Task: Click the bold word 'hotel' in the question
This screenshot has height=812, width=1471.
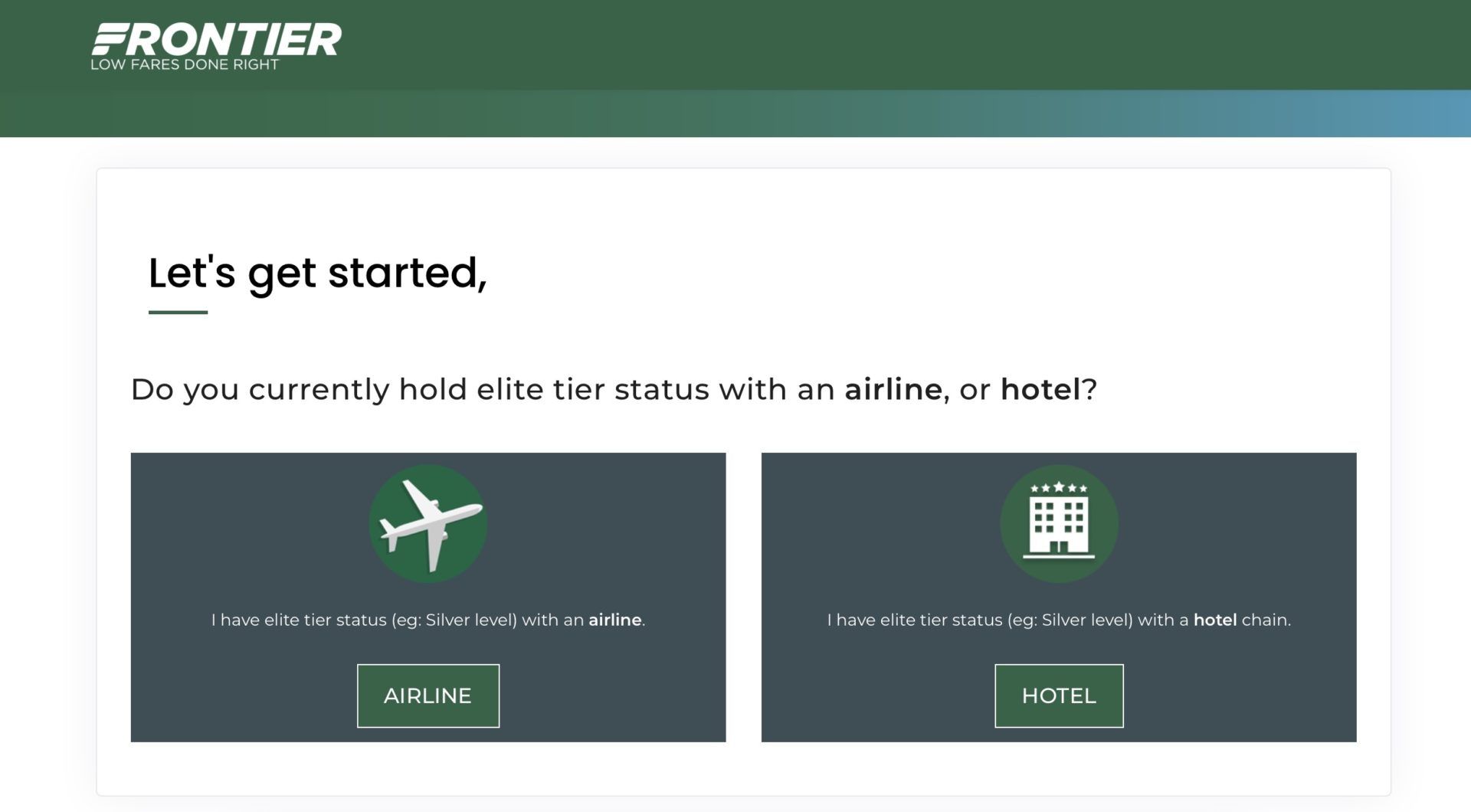Action: [x=1040, y=389]
